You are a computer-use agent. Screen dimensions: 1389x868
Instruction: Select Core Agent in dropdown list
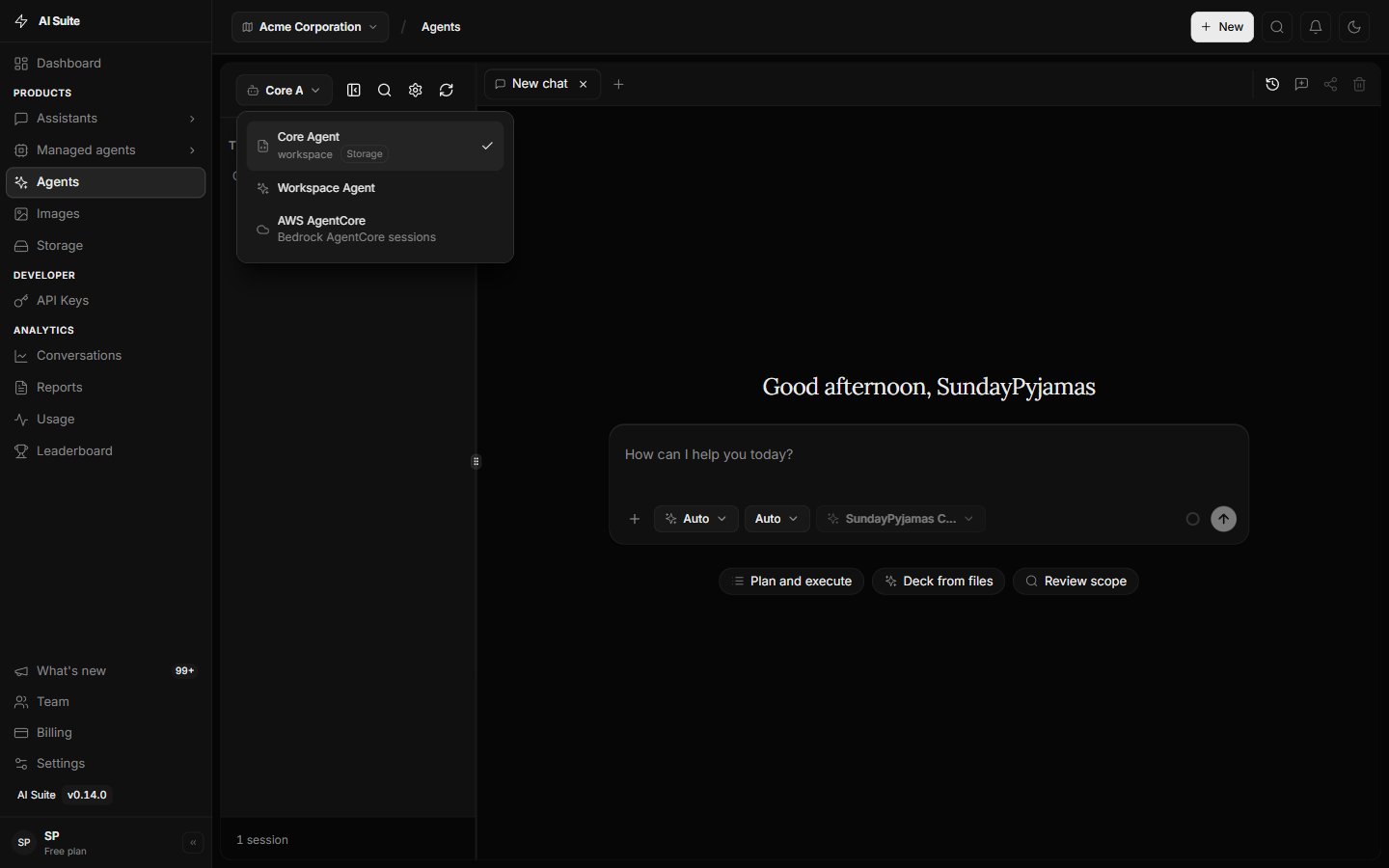coord(375,146)
